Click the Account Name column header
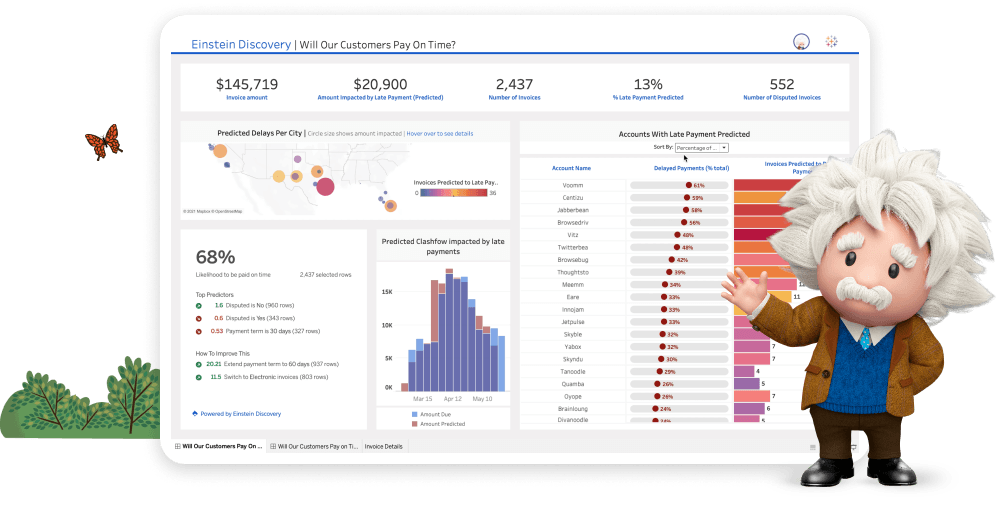996x510 pixels. click(x=571, y=168)
